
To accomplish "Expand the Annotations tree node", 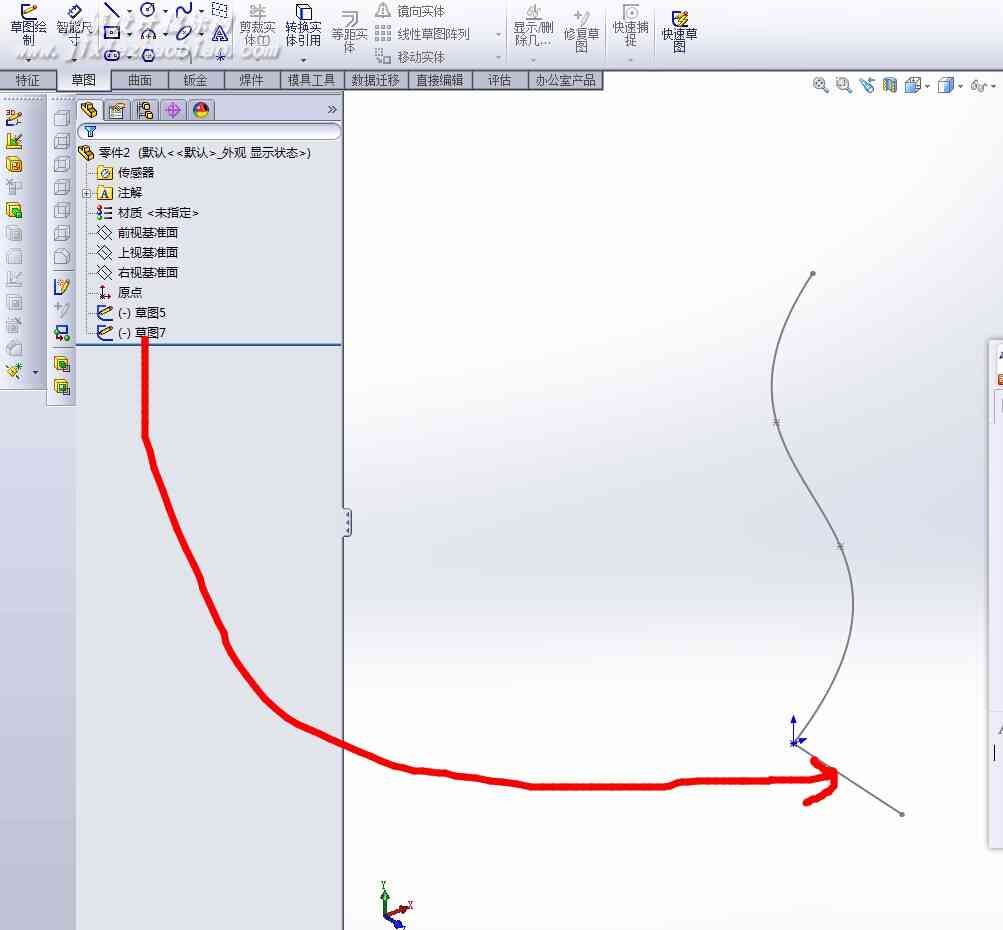I will tap(86, 193).
